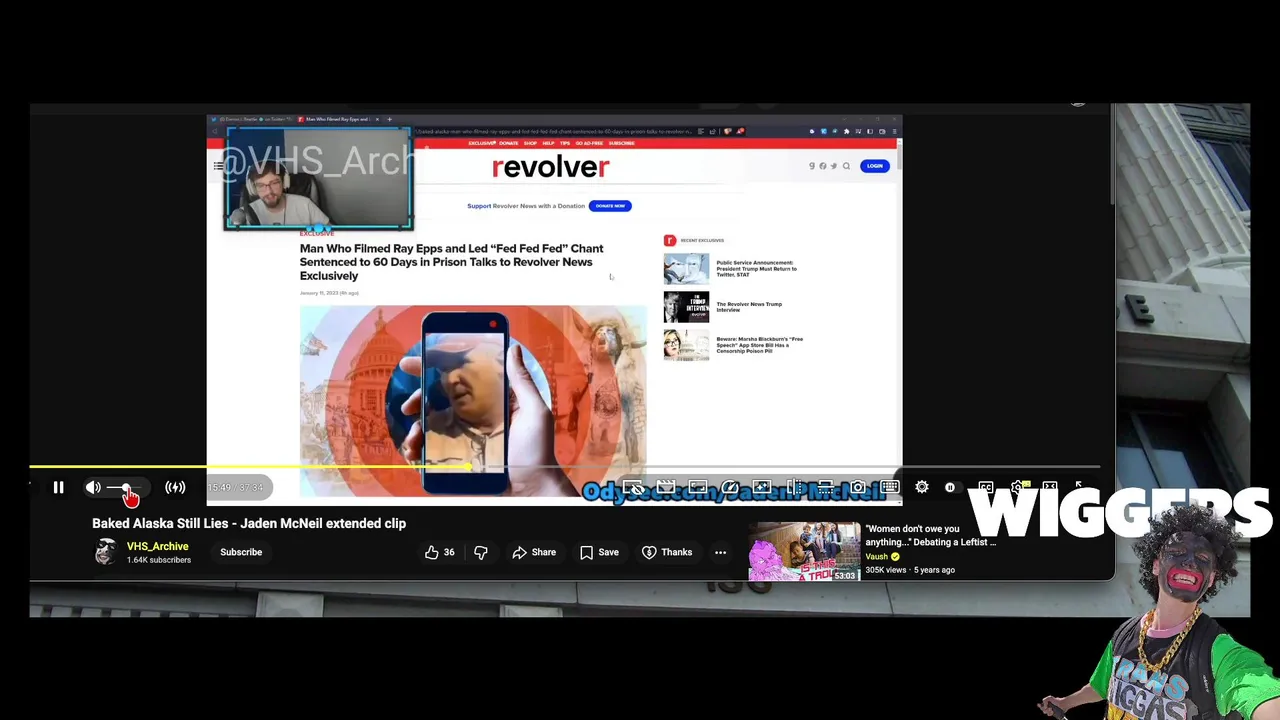Image resolution: width=1280 pixels, height=720 pixels.
Task: Open 'Women don't owe you anything...' video title
Action: pos(930,535)
